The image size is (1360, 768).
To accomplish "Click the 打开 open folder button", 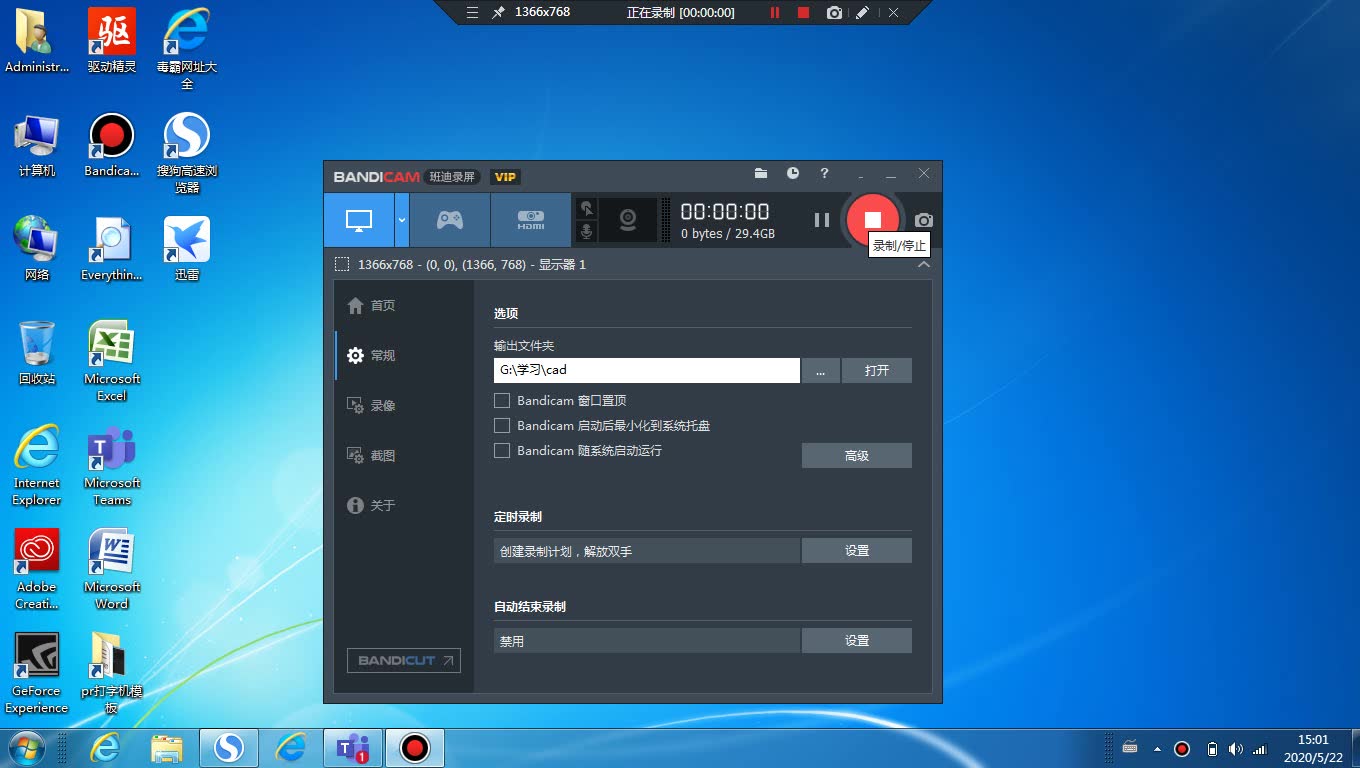I will [877, 370].
